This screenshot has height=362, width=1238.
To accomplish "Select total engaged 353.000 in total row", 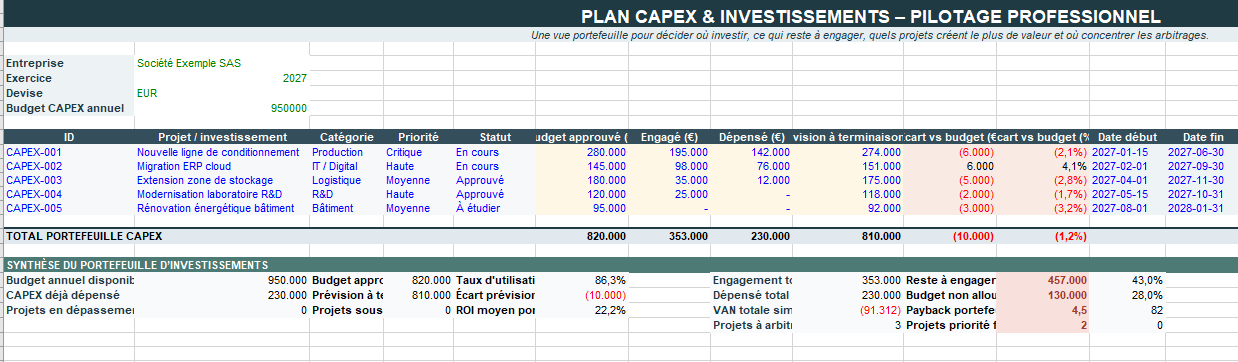I will tap(670, 236).
